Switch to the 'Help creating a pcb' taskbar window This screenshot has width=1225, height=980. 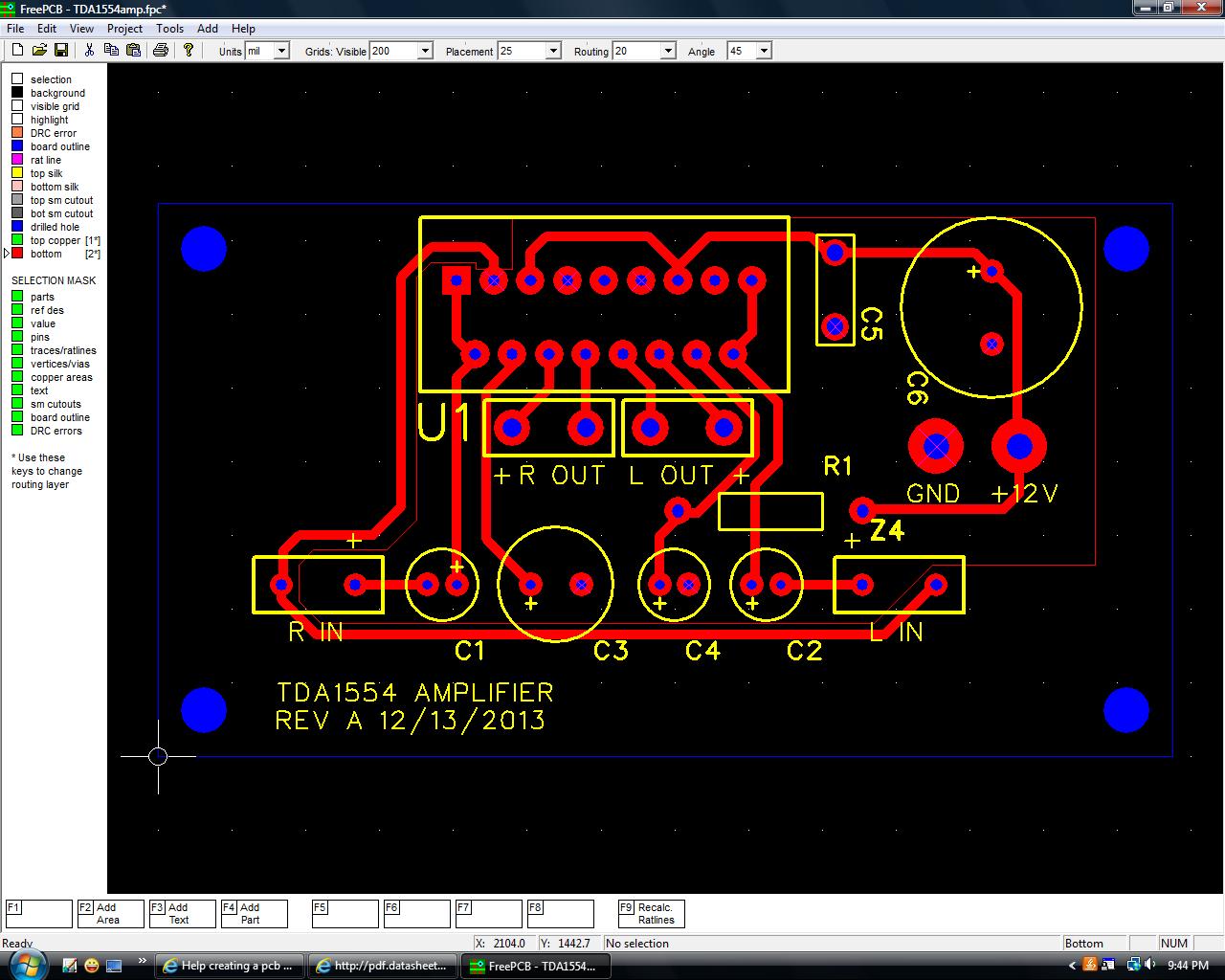pos(230,966)
